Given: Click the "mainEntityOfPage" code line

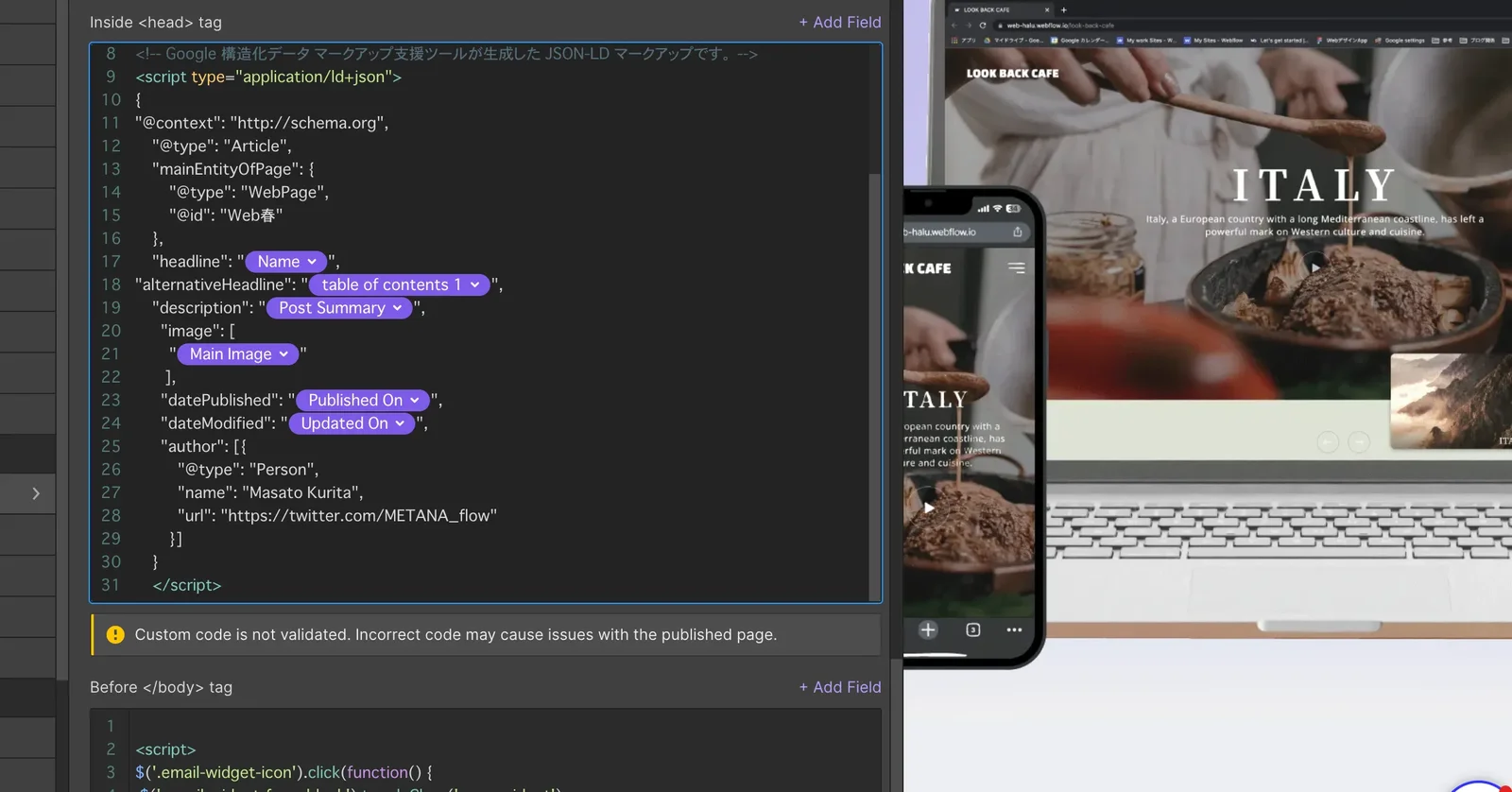Looking at the screenshot, I should coord(233,169).
